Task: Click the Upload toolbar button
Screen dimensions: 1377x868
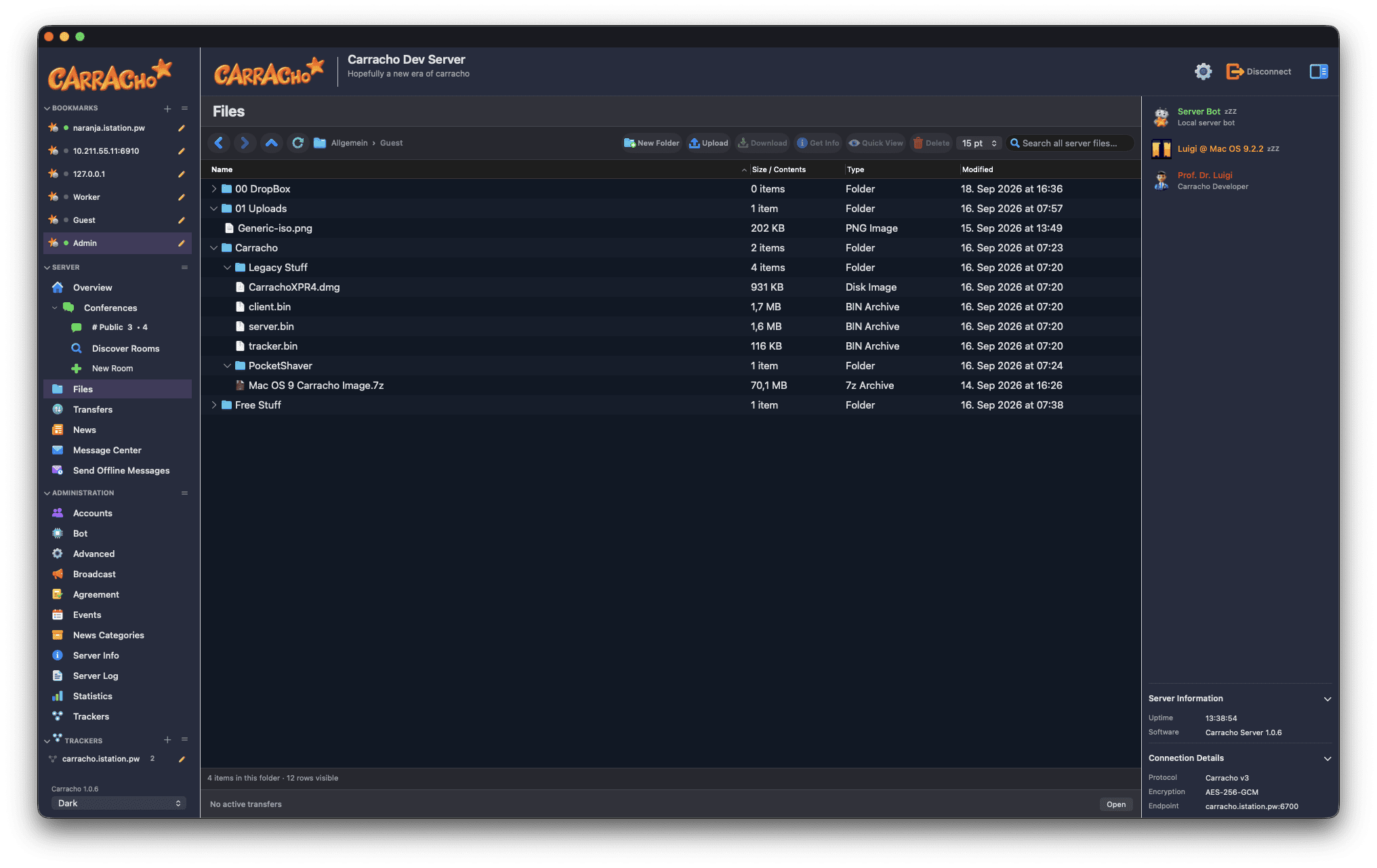Action: point(709,143)
